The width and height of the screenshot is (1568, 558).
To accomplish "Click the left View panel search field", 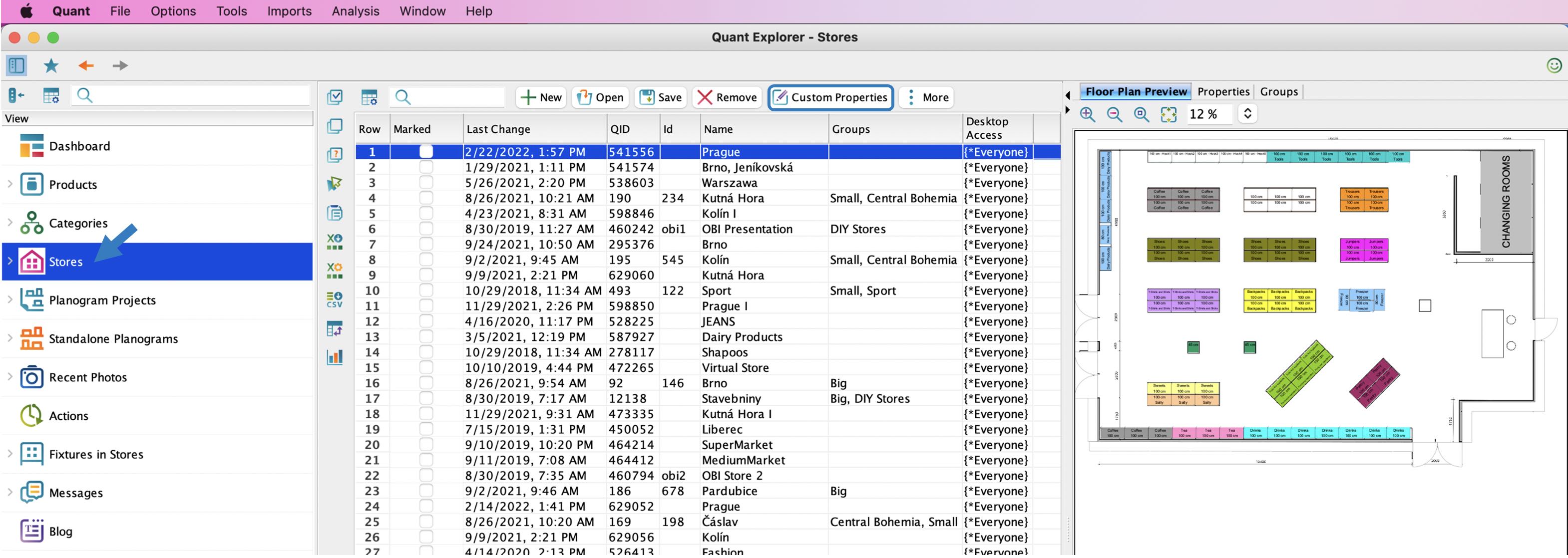I will click(191, 95).
